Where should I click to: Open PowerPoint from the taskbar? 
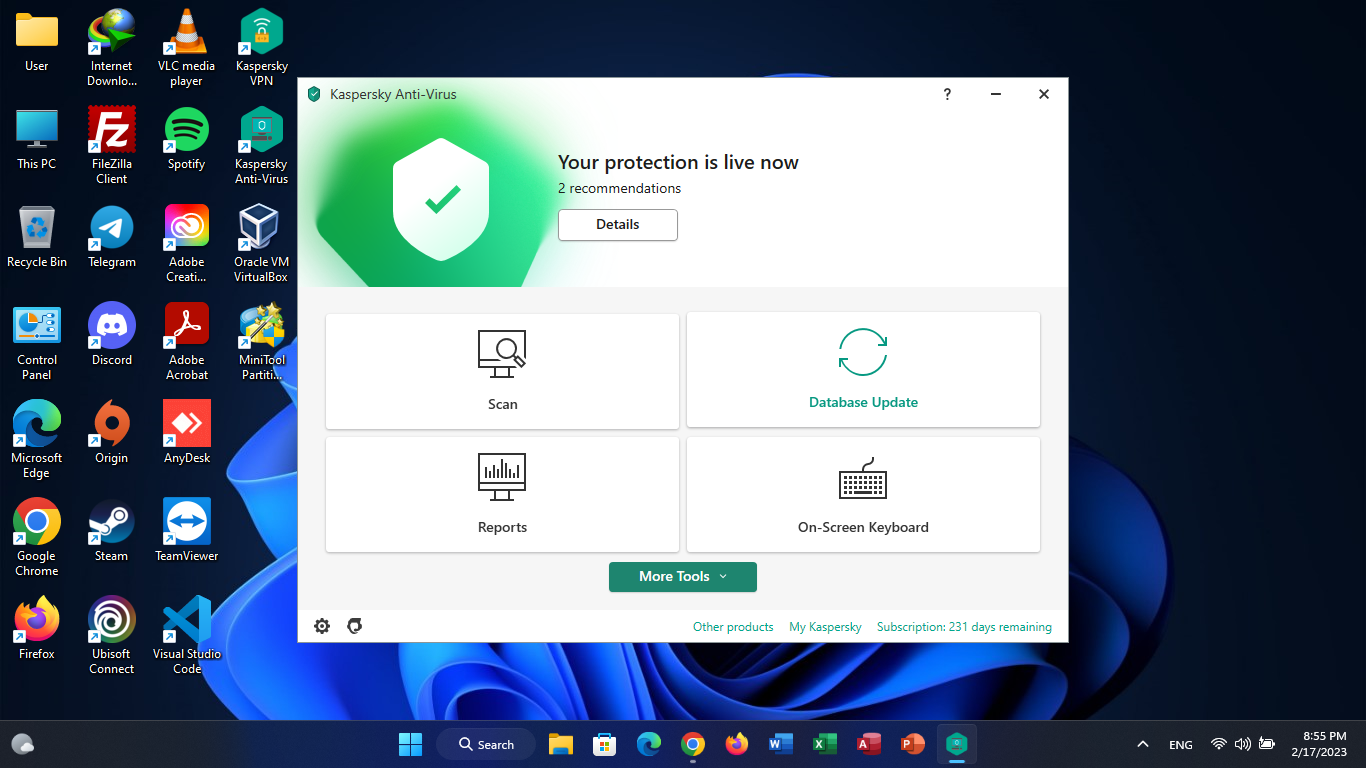coord(913,744)
